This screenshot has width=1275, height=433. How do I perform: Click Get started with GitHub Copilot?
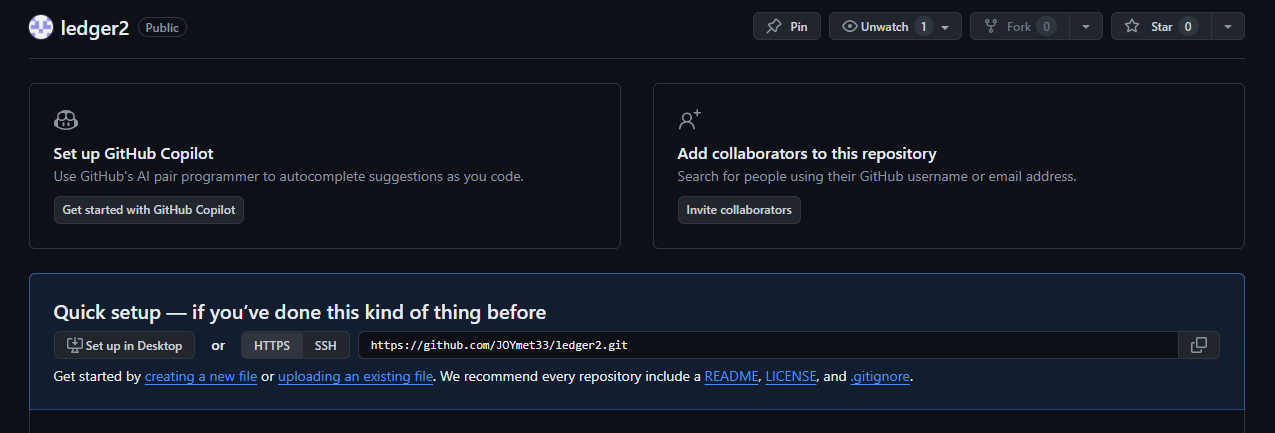(149, 210)
